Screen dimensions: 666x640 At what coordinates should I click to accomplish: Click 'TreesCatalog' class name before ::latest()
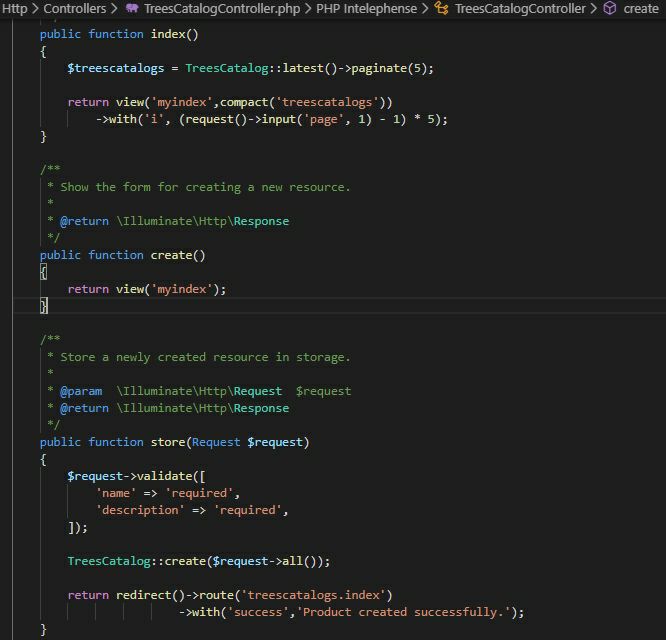pos(227,68)
